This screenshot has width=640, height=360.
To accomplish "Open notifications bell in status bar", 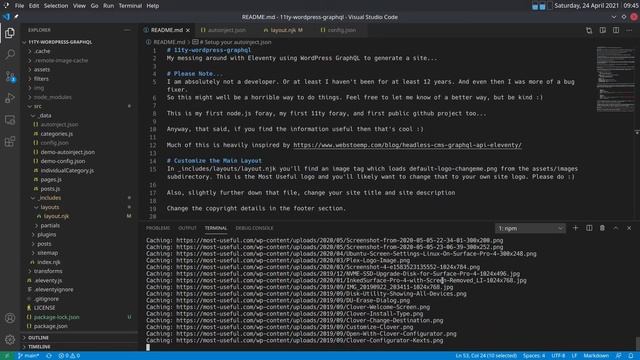I will (x=631, y=356).
